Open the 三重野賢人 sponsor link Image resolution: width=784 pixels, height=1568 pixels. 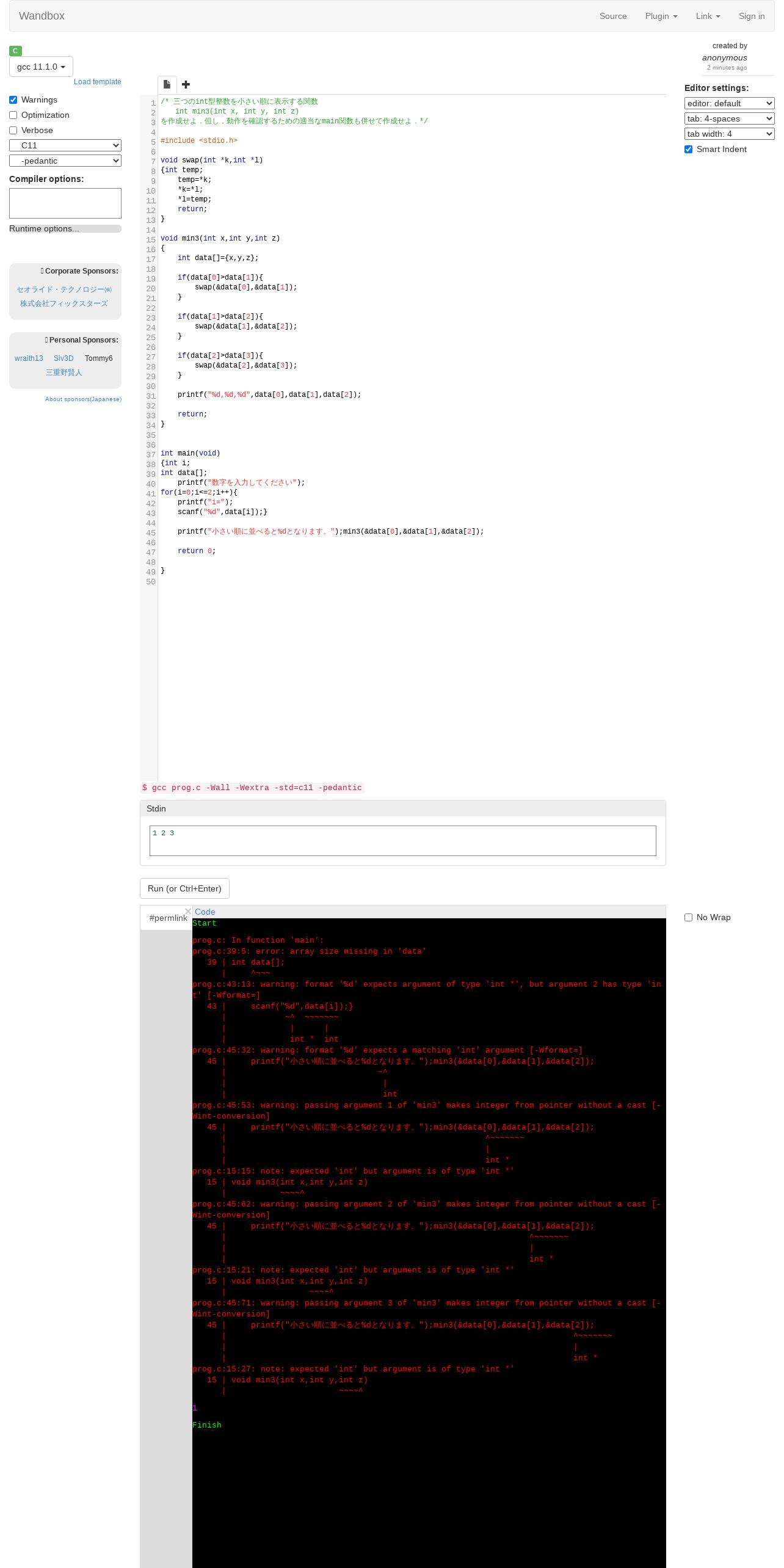click(64, 372)
